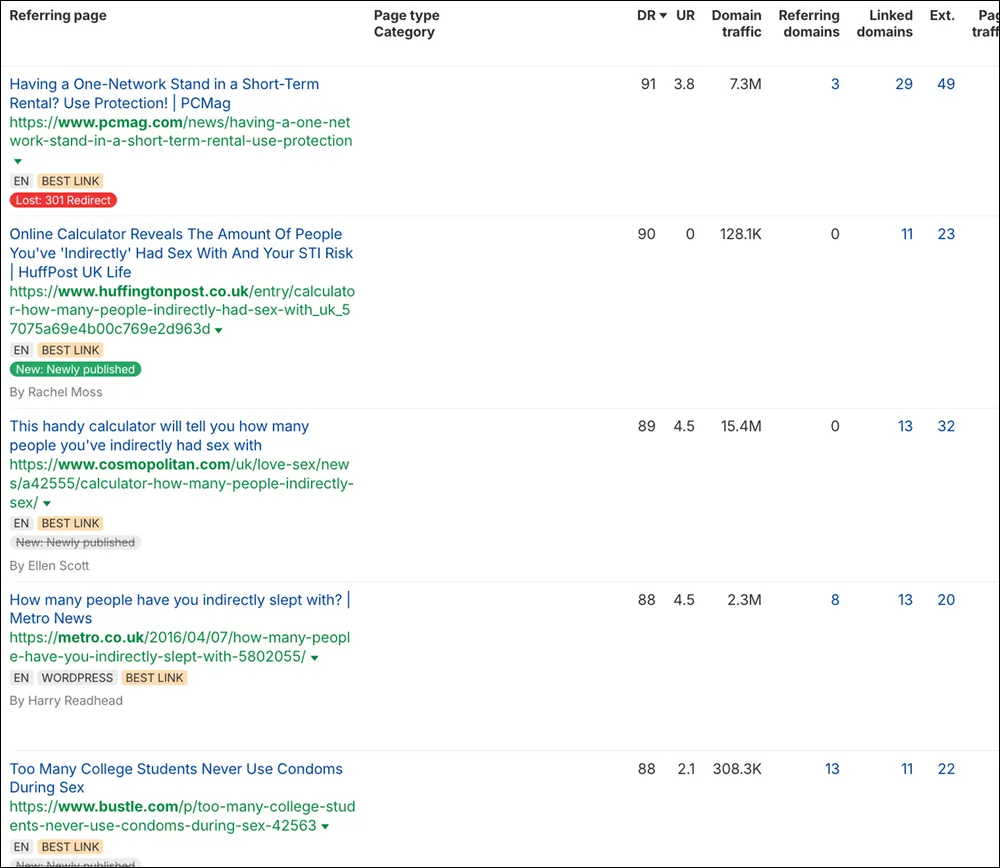Expand Cosmopolitan URL dropdown caret
The height and width of the screenshot is (868, 1000).
47,503
